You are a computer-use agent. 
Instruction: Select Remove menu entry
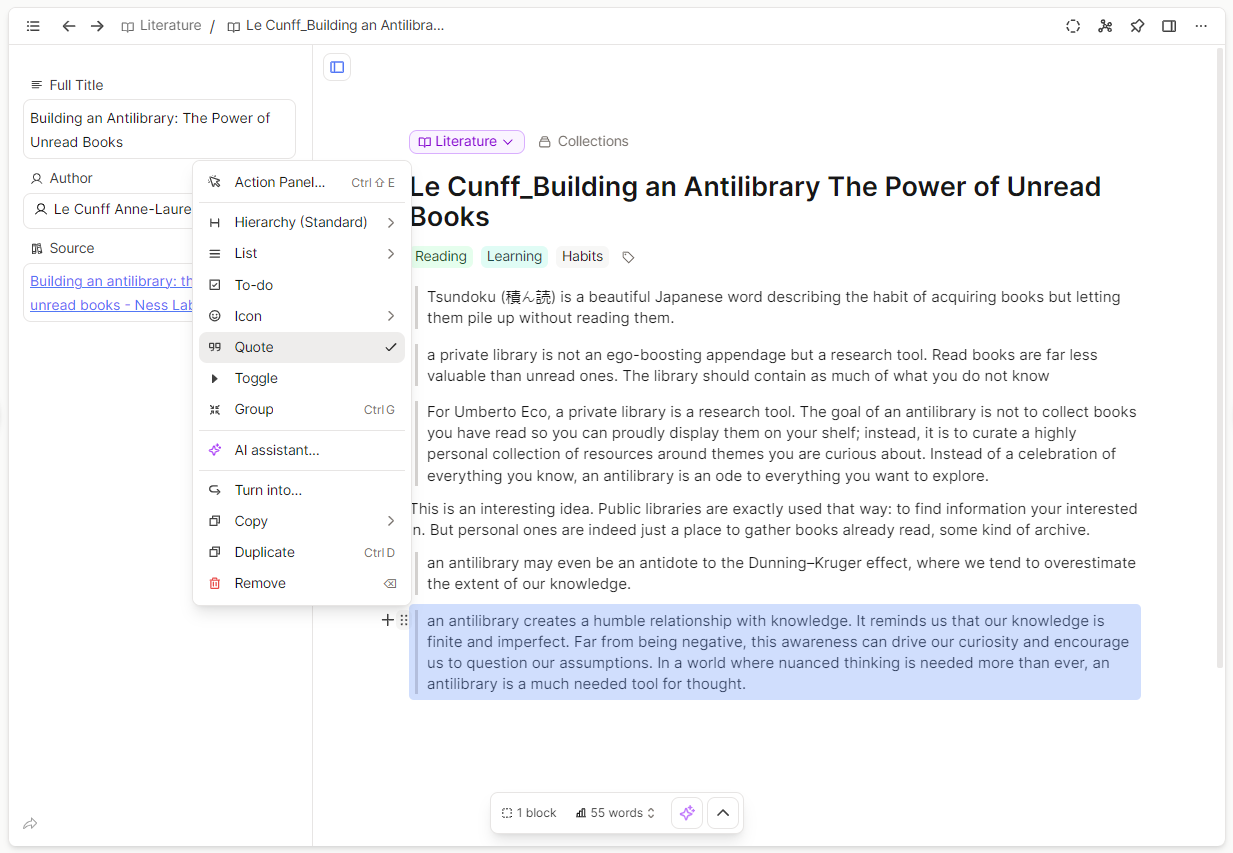(x=302, y=583)
